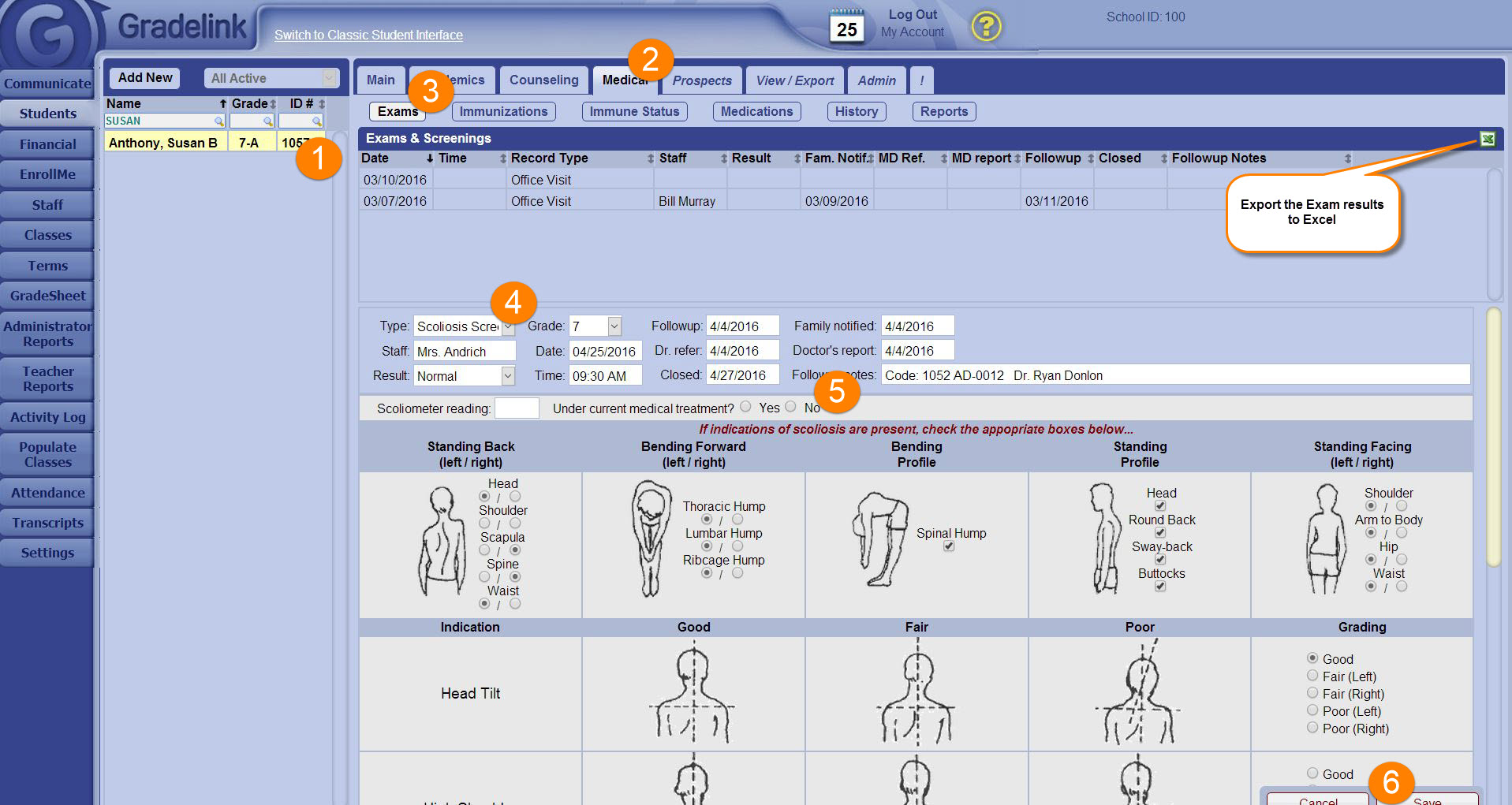This screenshot has height=805, width=1512.
Task: Toggle the Spinal Hump checkbox
Action: click(949, 546)
